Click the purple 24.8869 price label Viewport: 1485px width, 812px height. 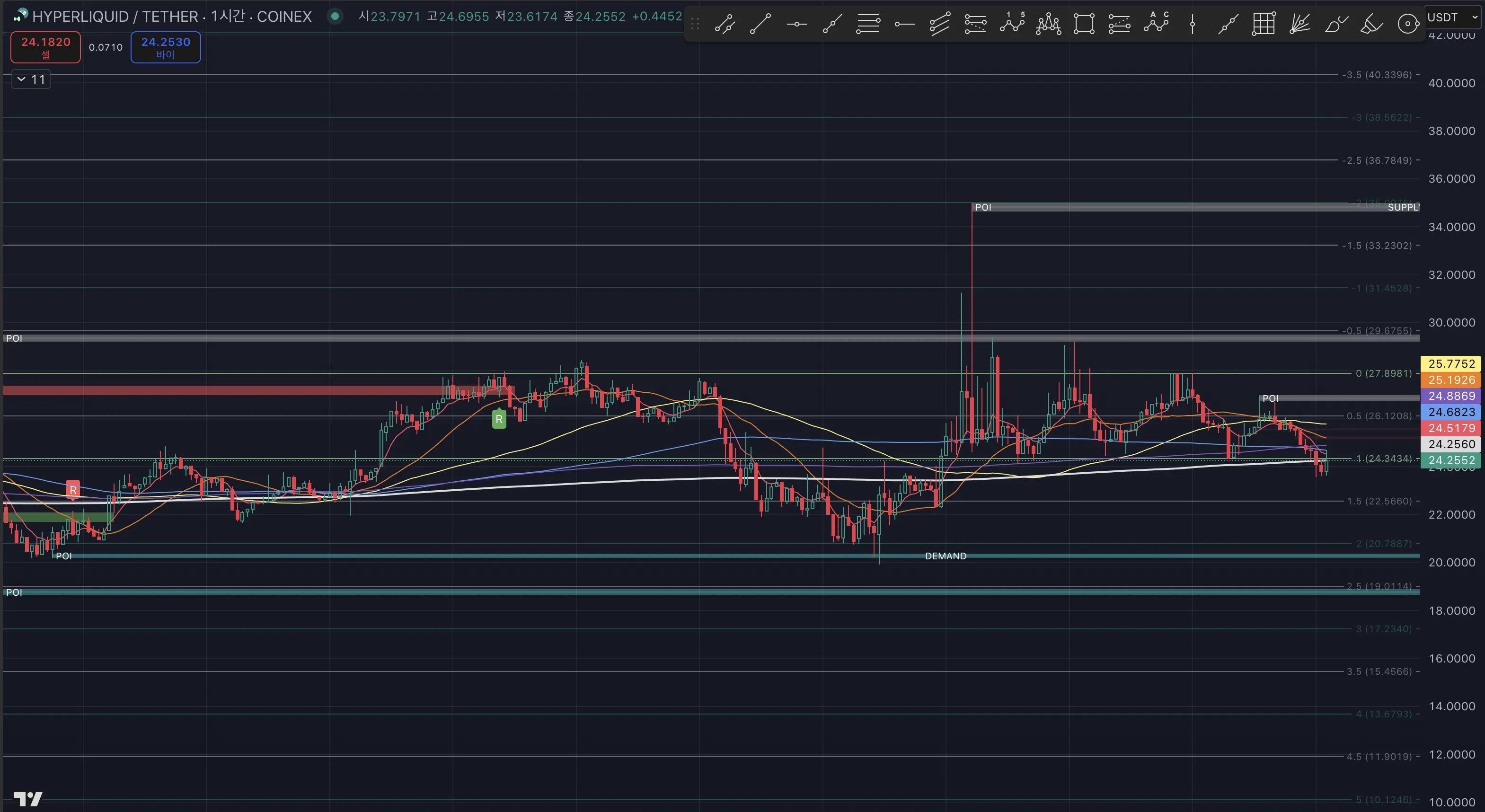point(1451,396)
